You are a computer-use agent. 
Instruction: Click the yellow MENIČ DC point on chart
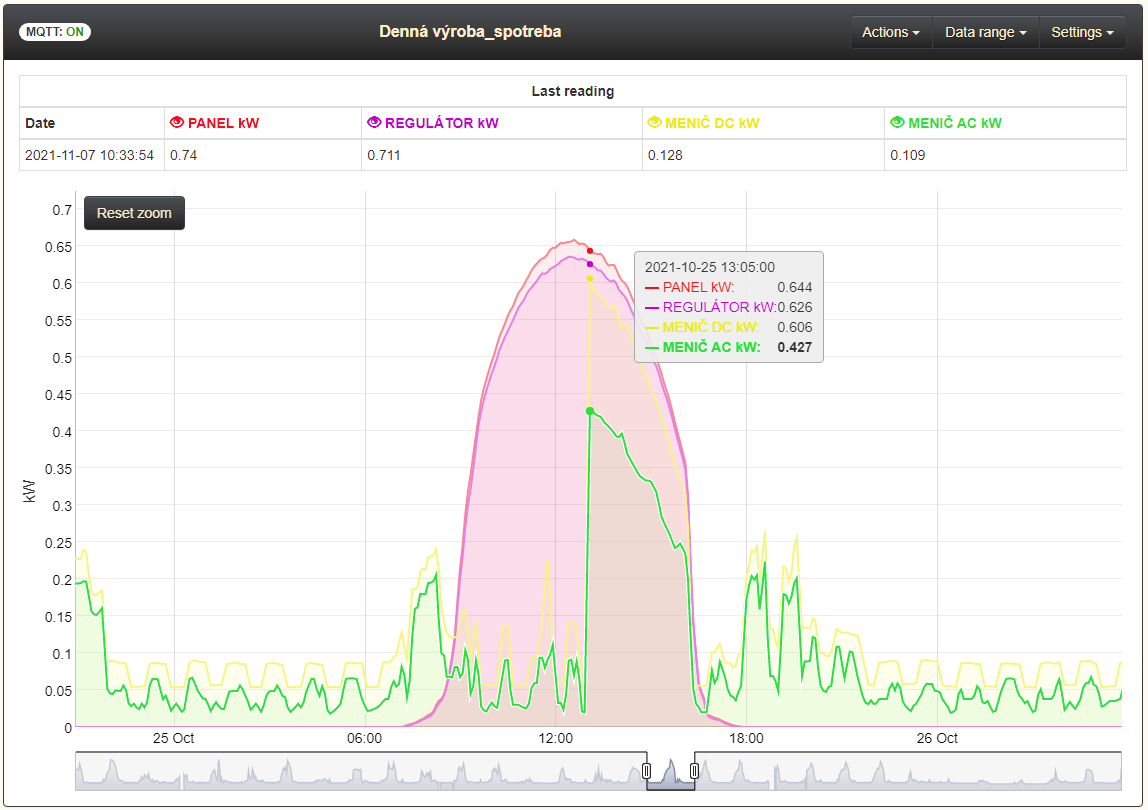tap(590, 279)
